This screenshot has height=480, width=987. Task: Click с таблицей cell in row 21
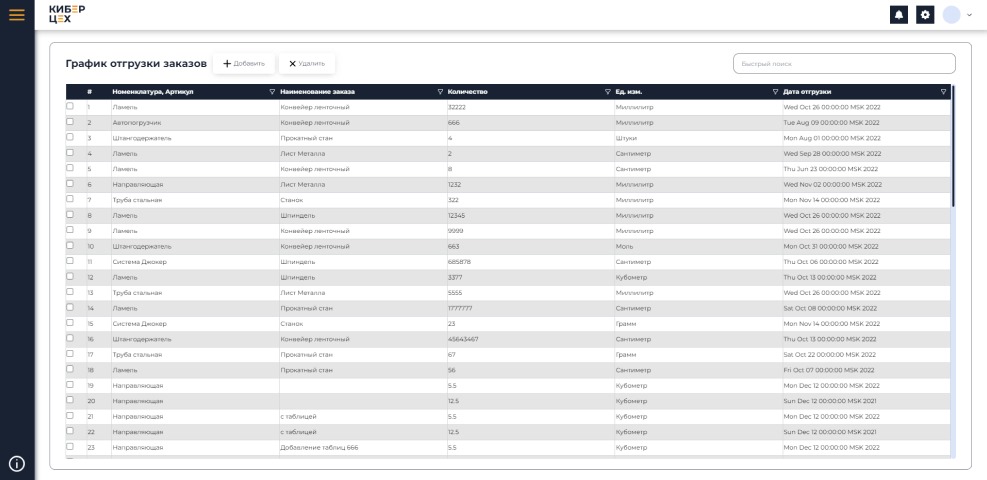coord(363,416)
